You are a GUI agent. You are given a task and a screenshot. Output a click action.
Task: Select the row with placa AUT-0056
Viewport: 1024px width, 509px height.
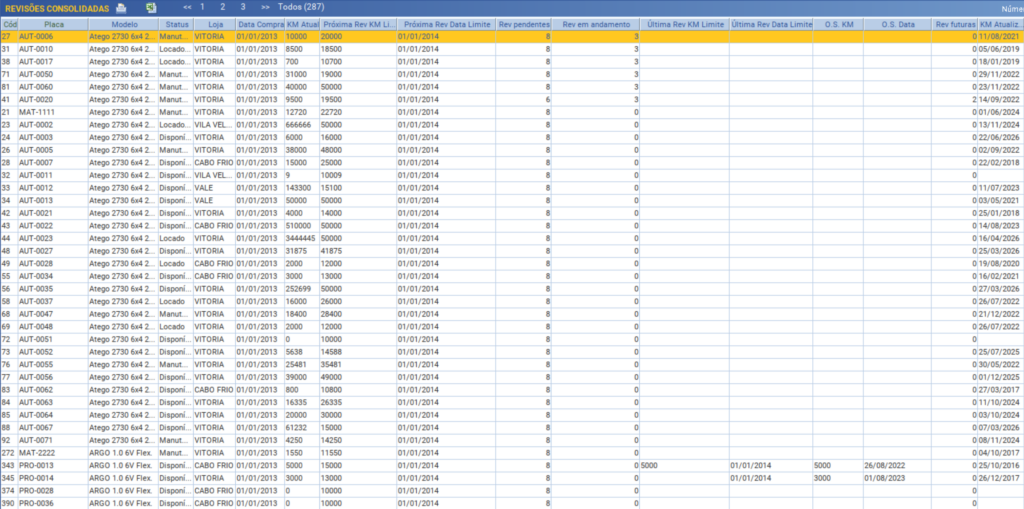[512, 377]
